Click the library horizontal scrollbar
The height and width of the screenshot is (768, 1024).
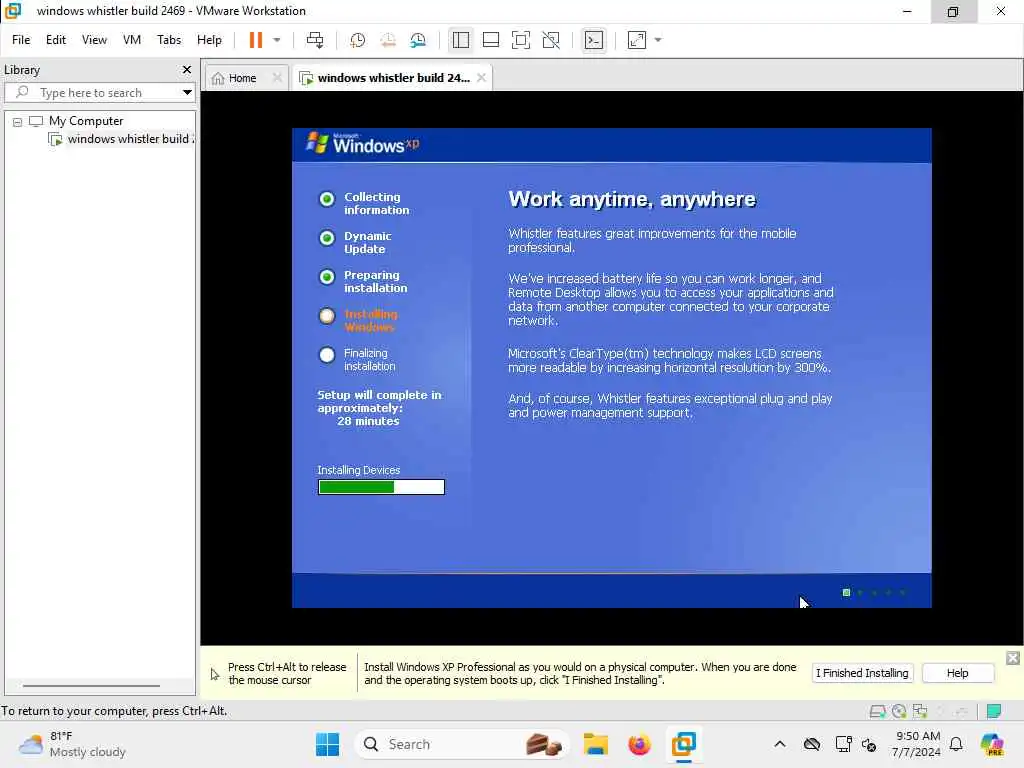click(x=91, y=686)
